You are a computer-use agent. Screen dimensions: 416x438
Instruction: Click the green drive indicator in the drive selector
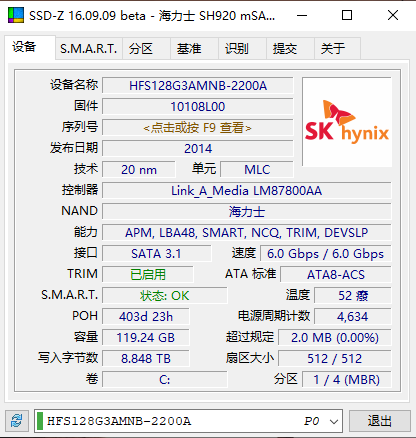click(40, 421)
